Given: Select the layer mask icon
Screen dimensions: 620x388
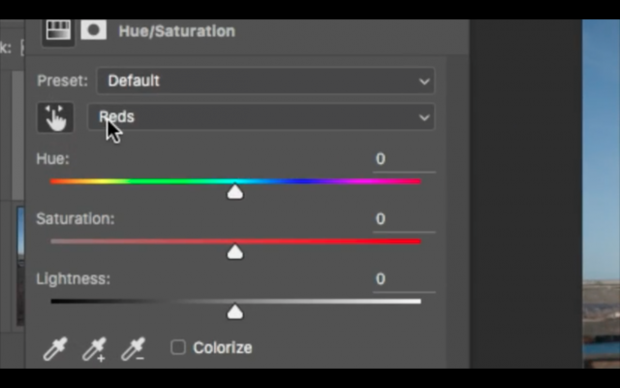Looking at the screenshot, I should (94, 30).
